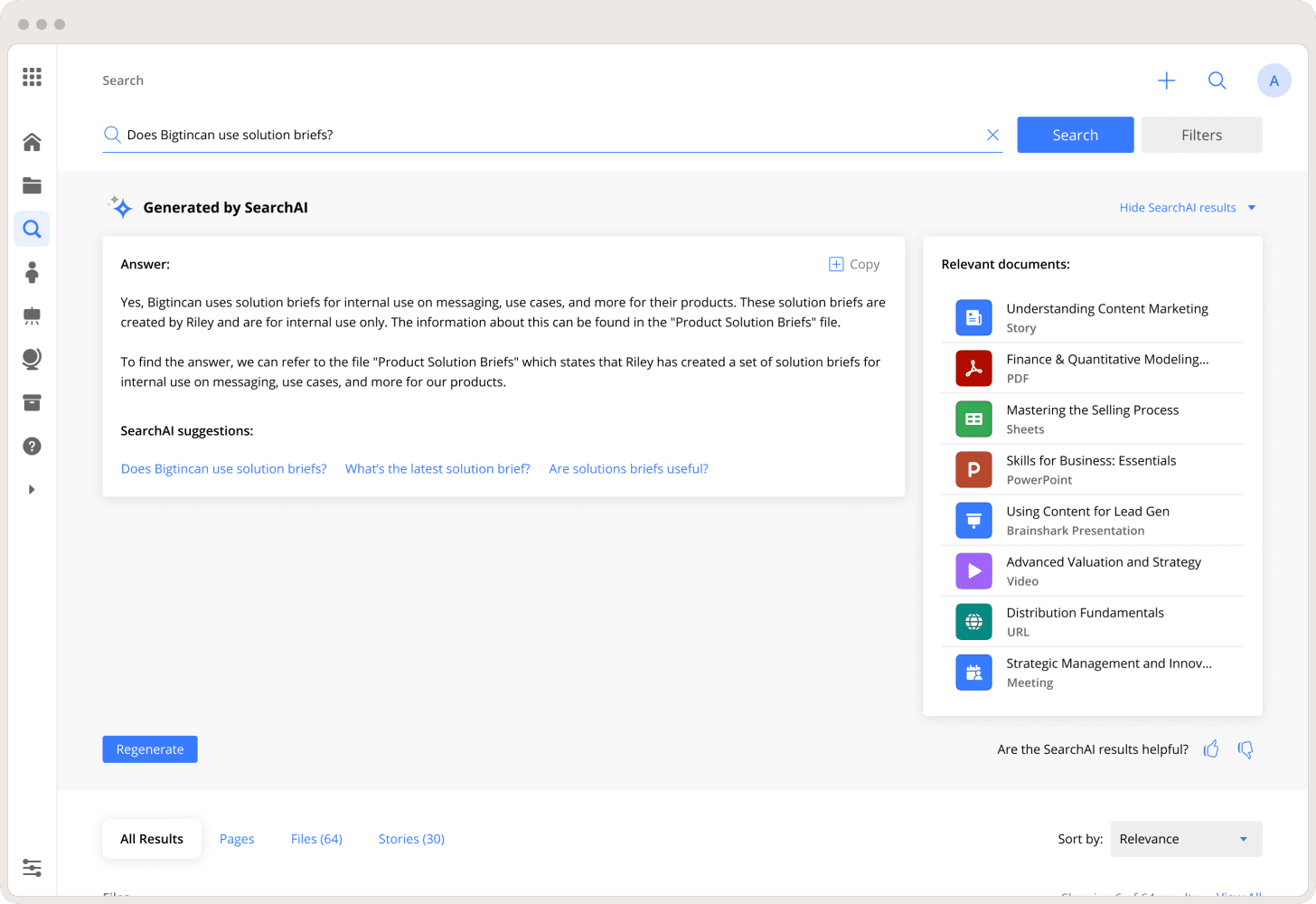
Task: Click the search query input field
Action: (552, 135)
